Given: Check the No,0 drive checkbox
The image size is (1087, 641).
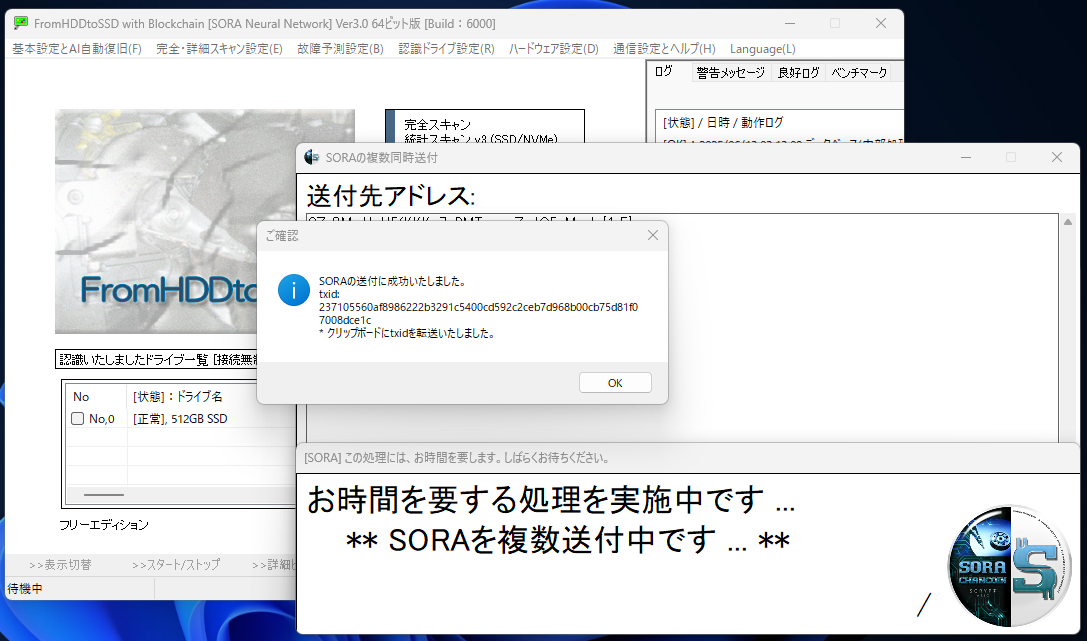Looking at the screenshot, I should click(x=78, y=419).
